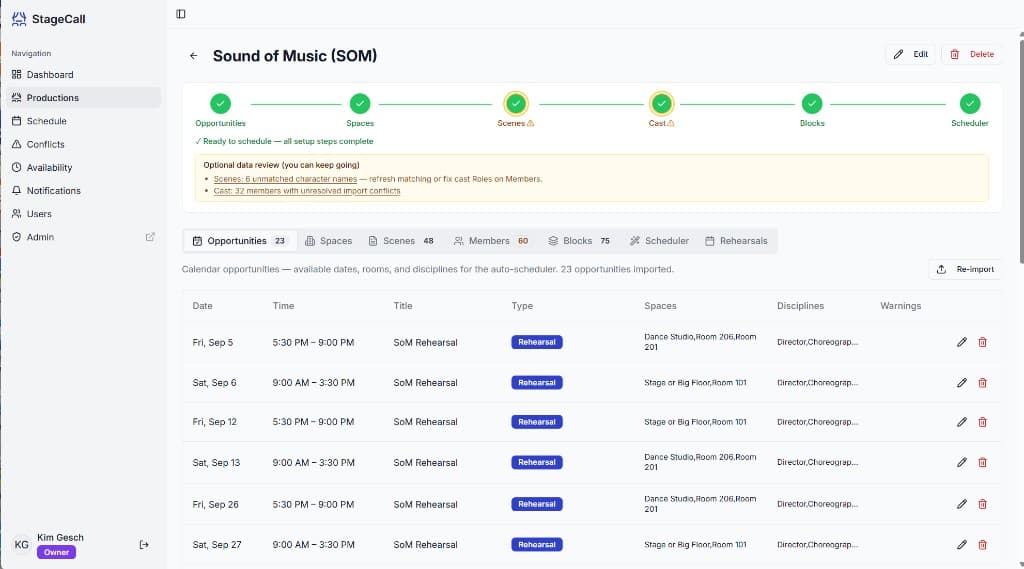
Task: Edit the Fri, Sep 26 opportunity
Action: click(962, 504)
